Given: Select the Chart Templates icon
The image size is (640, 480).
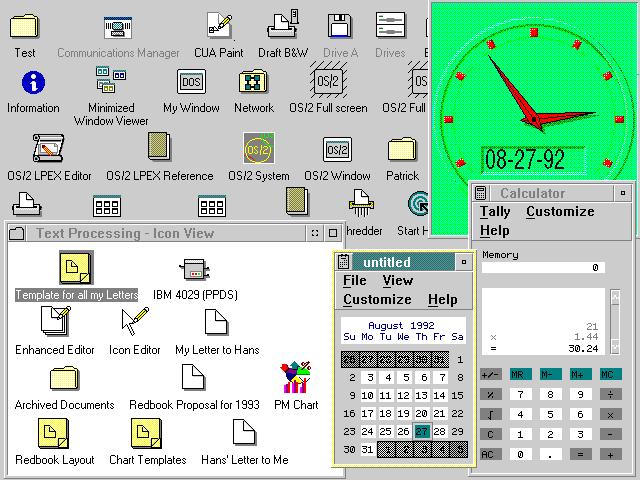Looking at the screenshot, I should [146, 433].
